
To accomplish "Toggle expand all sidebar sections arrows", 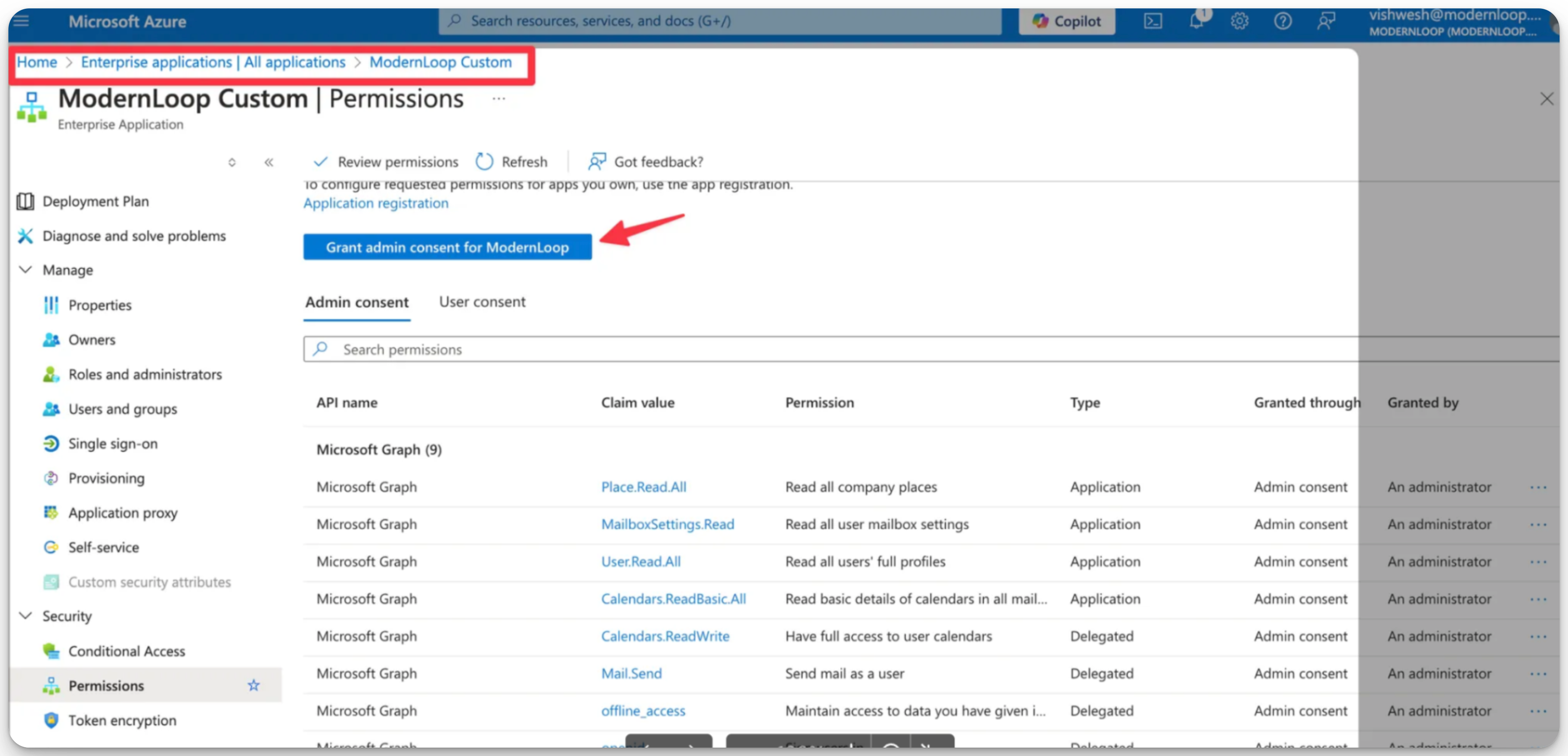I will (x=232, y=162).
